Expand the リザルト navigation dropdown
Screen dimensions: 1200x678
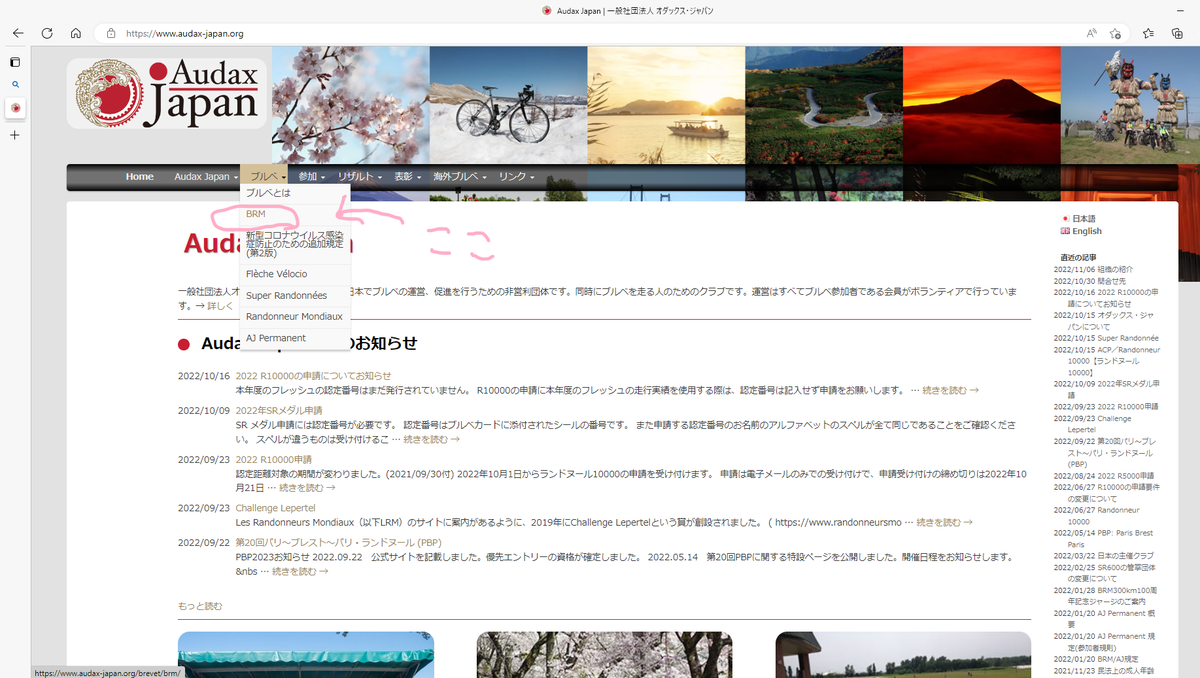click(359, 177)
